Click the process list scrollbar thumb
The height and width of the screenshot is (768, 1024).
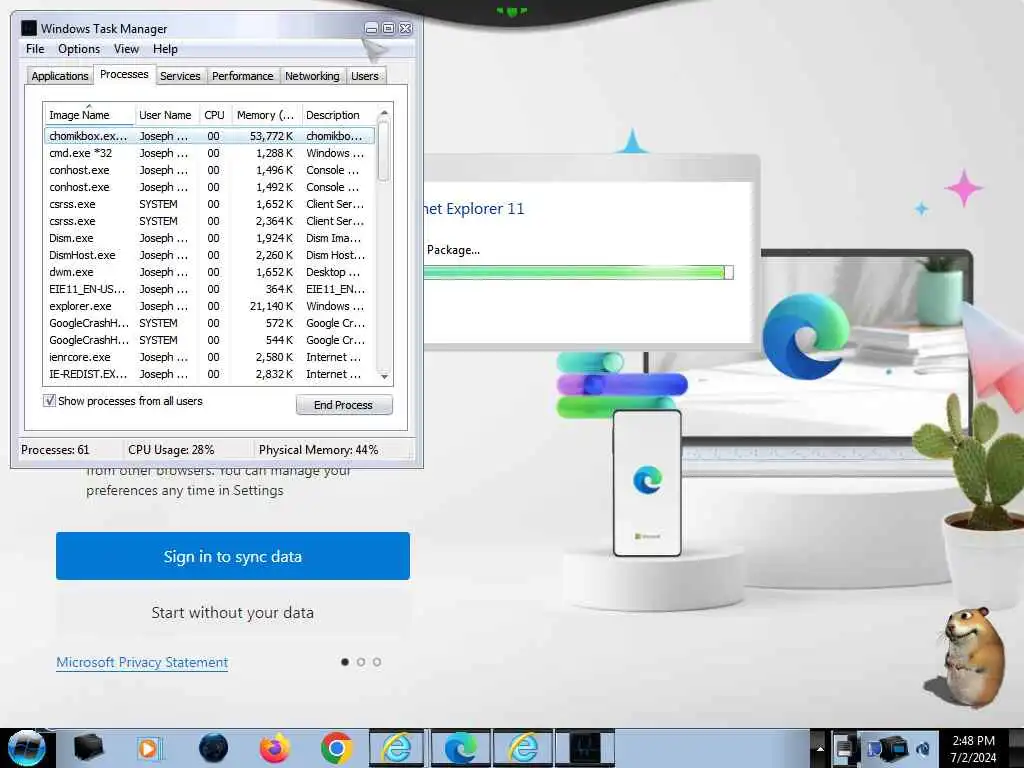[x=384, y=150]
